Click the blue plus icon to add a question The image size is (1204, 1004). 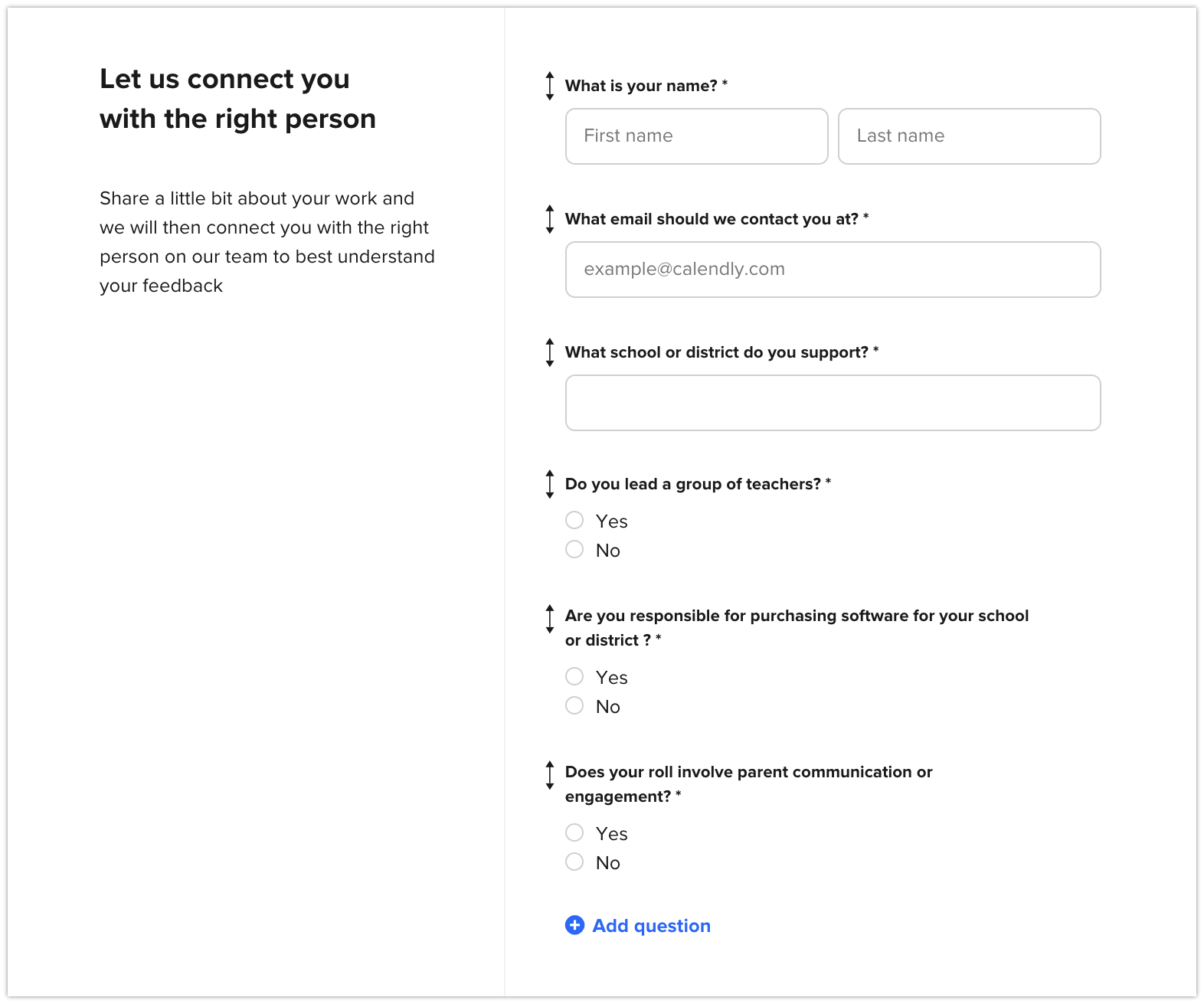(x=574, y=925)
